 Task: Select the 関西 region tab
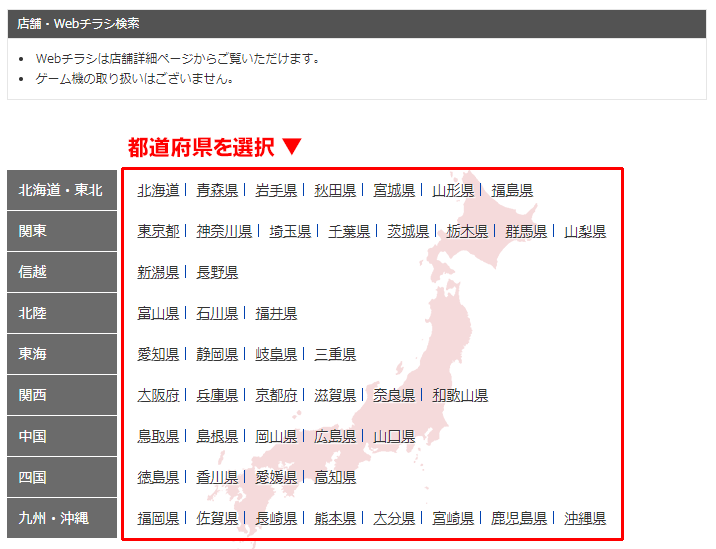pos(62,395)
